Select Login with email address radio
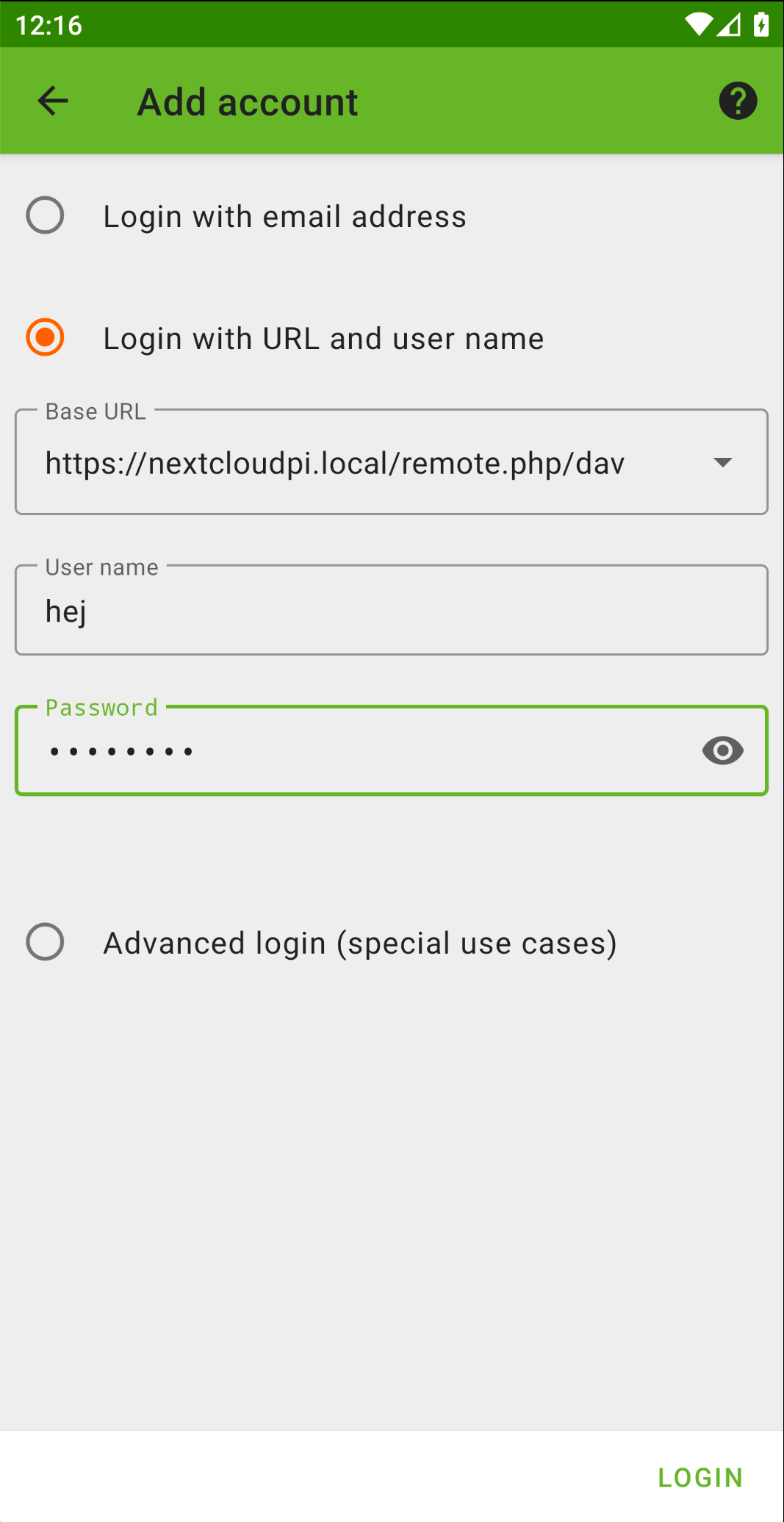Image resolution: width=784 pixels, height=1522 pixels. (45, 216)
